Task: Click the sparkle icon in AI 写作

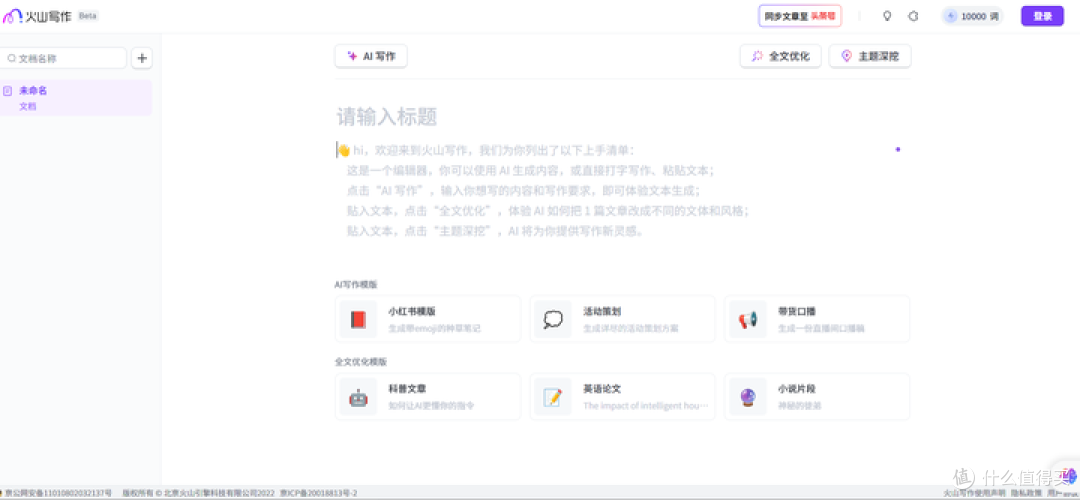Action: click(x=352, y=56)
